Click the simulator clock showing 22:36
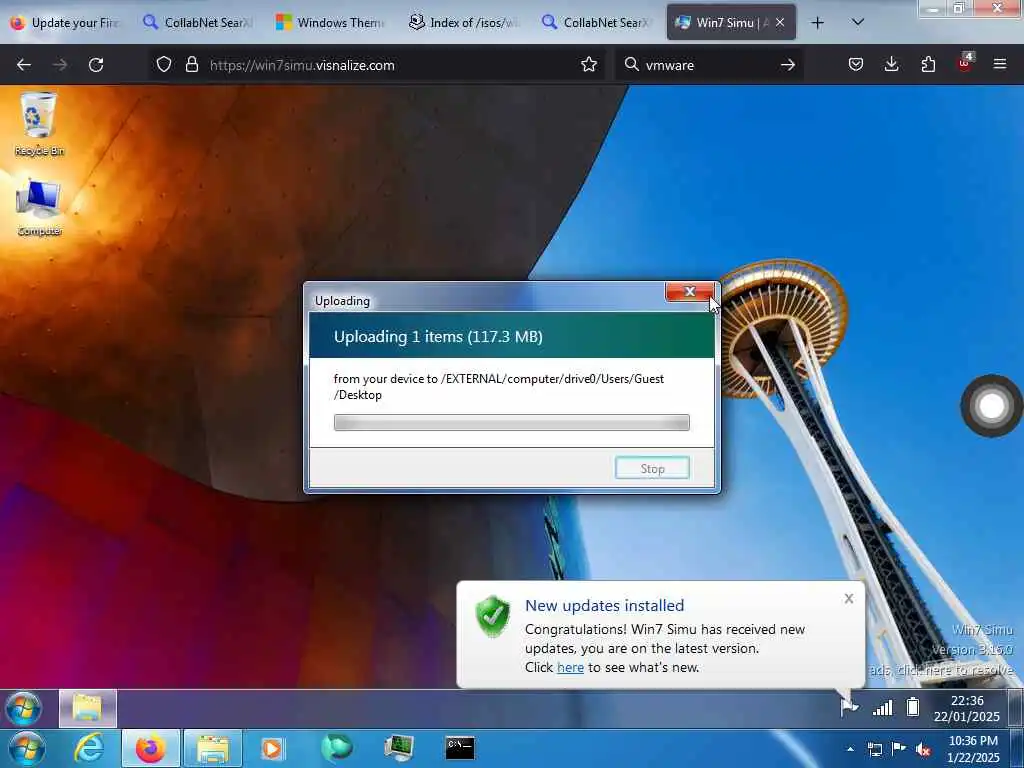The height and width of the screenshot is (768, 1024). coord(967,709)
